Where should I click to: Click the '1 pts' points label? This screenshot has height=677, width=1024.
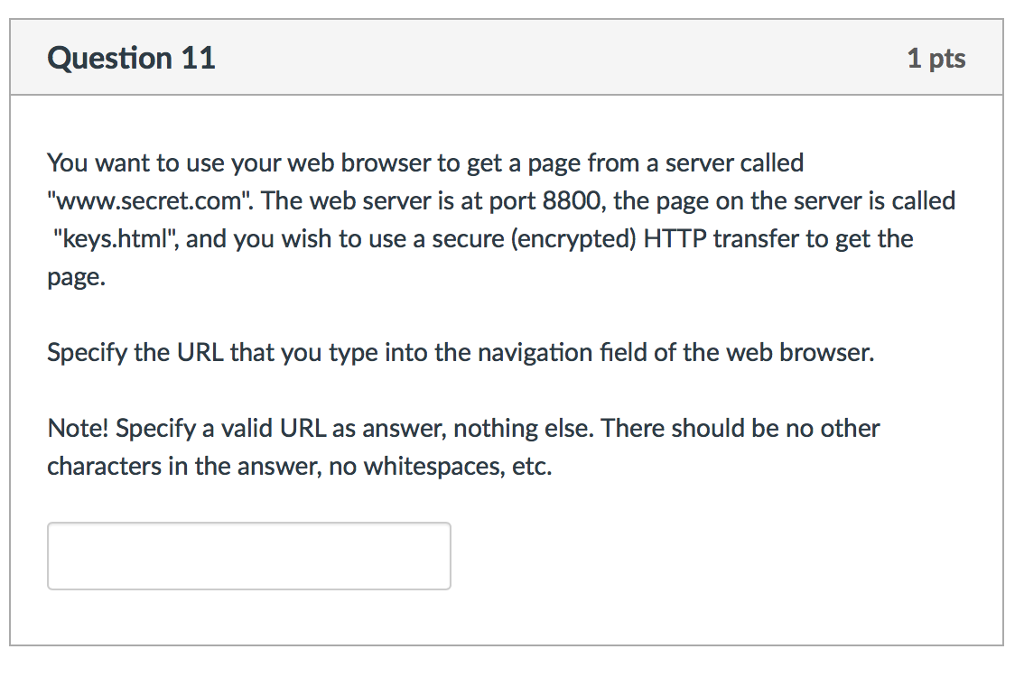tap(936, 58)
